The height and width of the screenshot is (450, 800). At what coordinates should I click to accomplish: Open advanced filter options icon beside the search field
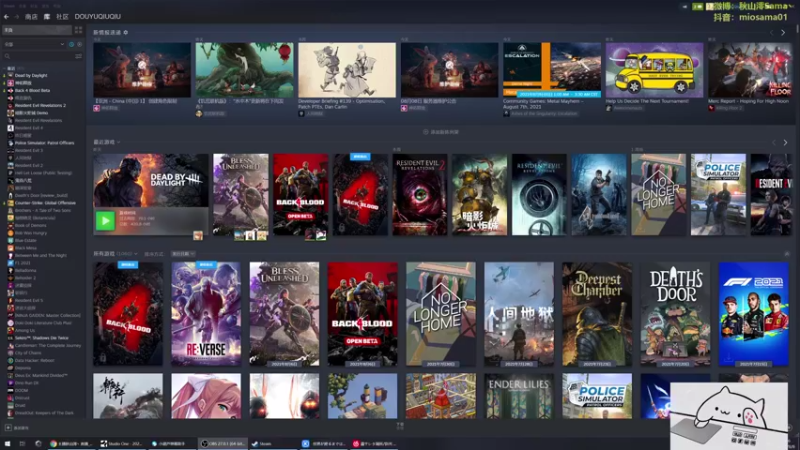pos(79,56)
